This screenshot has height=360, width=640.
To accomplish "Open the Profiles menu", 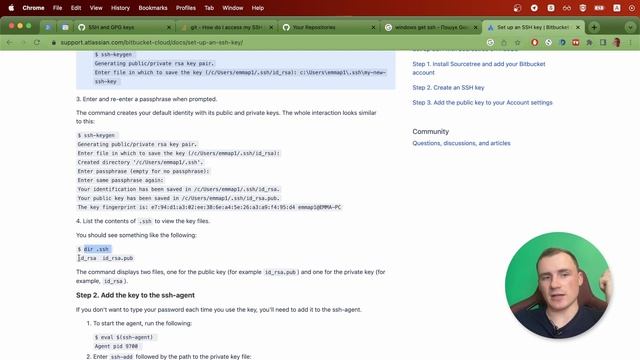I will 186,8.
